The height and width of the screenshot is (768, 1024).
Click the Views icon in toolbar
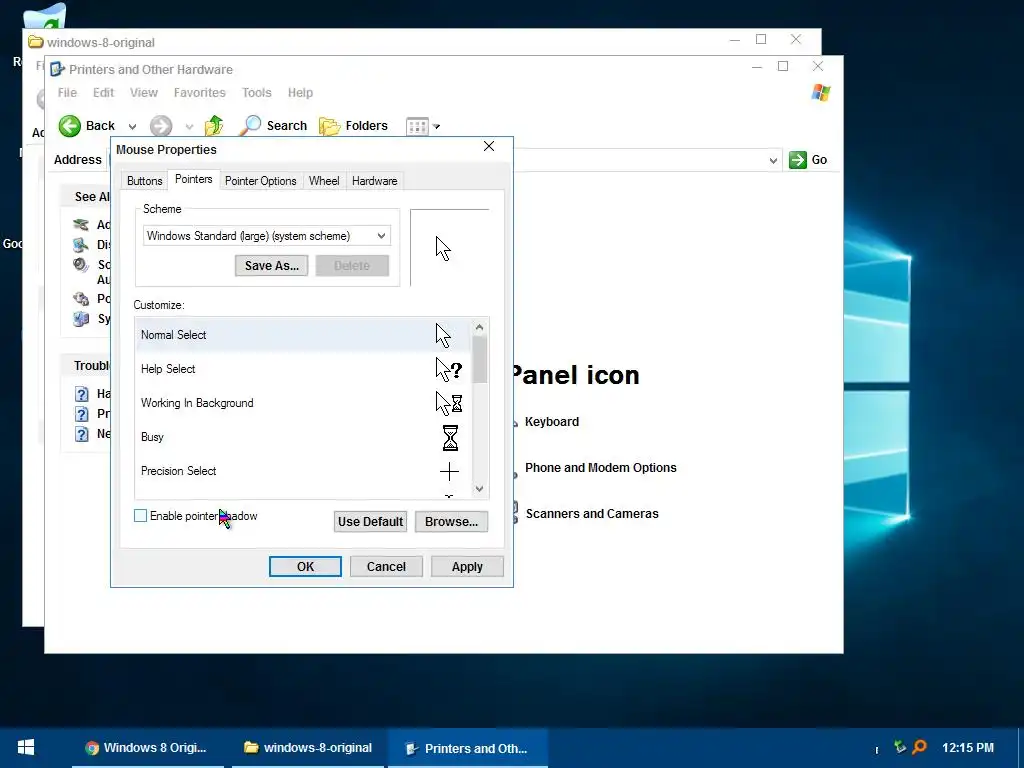tap(417, 126)
